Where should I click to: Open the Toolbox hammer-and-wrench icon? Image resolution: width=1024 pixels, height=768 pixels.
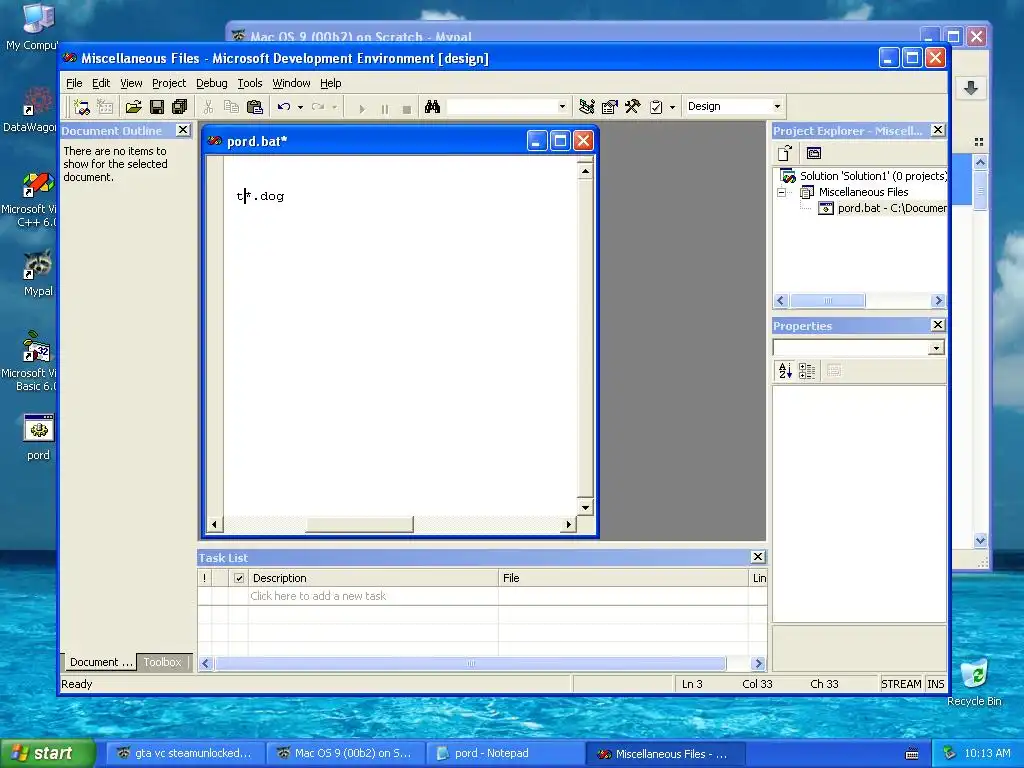632,107
